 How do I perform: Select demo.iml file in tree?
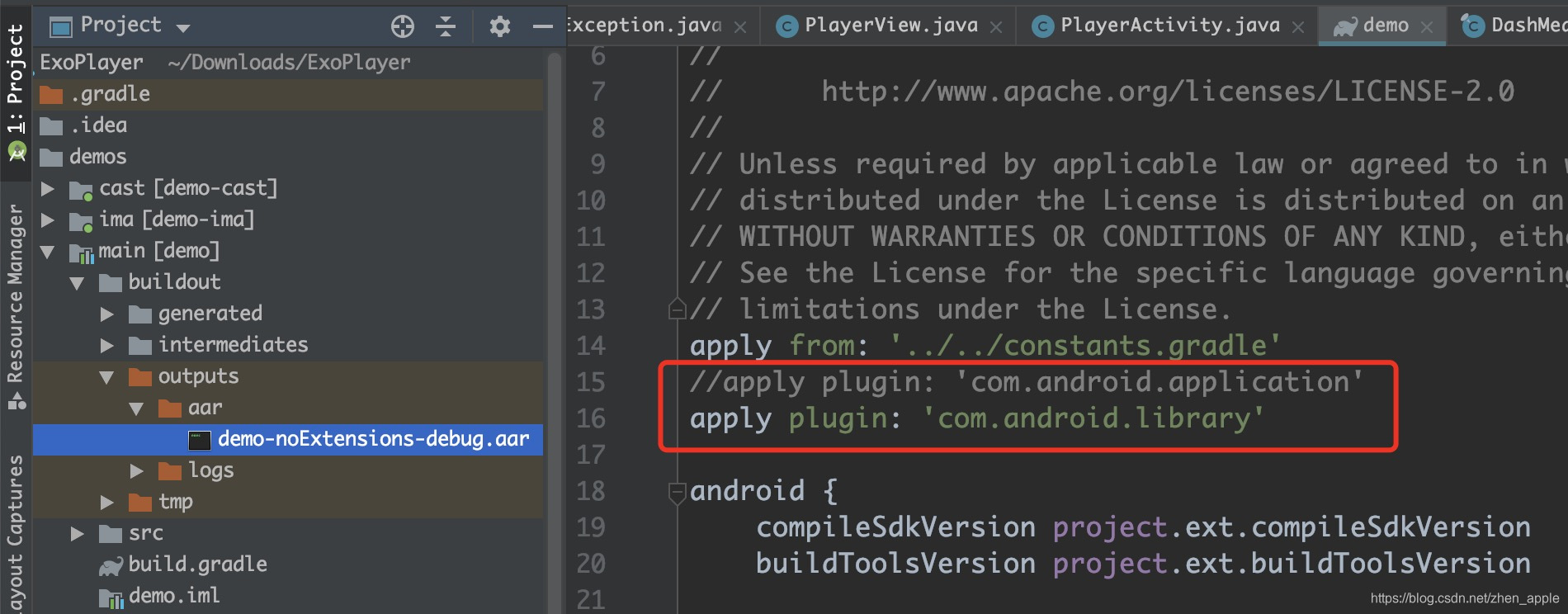click(x=174, y=596)
